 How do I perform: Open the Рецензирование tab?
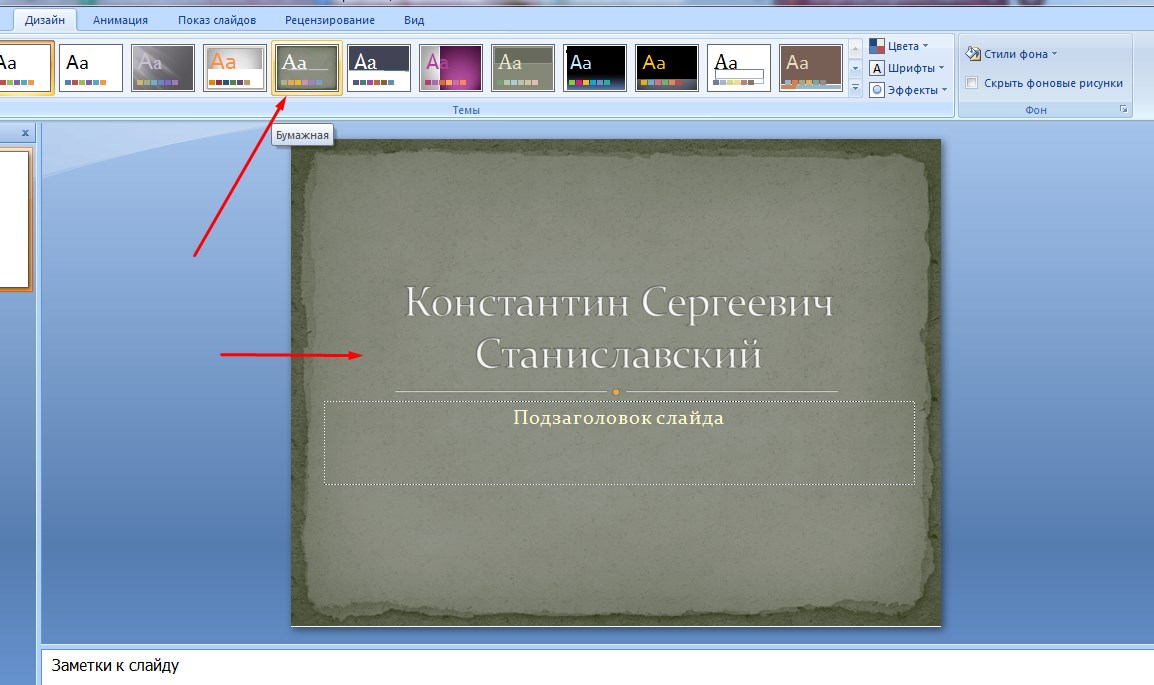(x=330, y=20)
